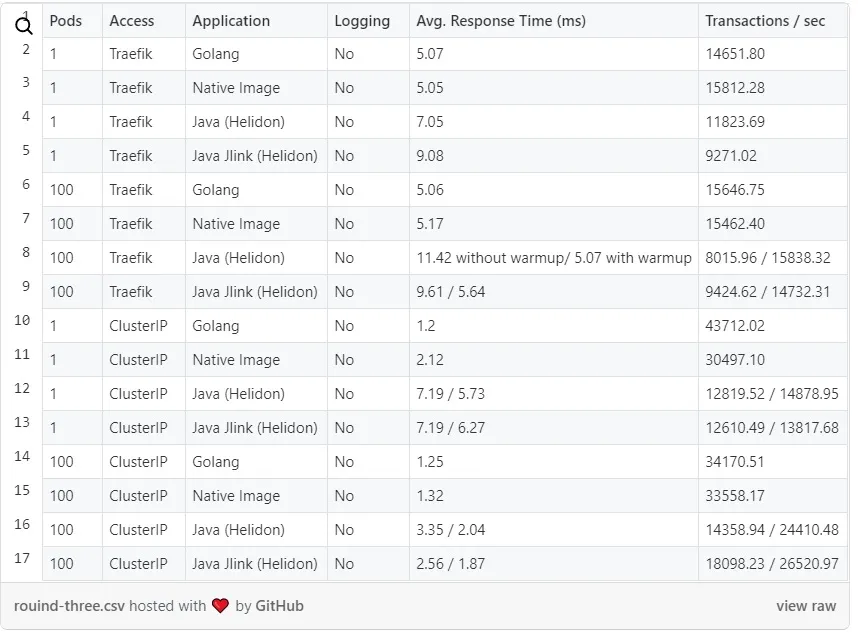Click the Application column header
The height and width of the screenshot is (640, 858).
[231, 20]
